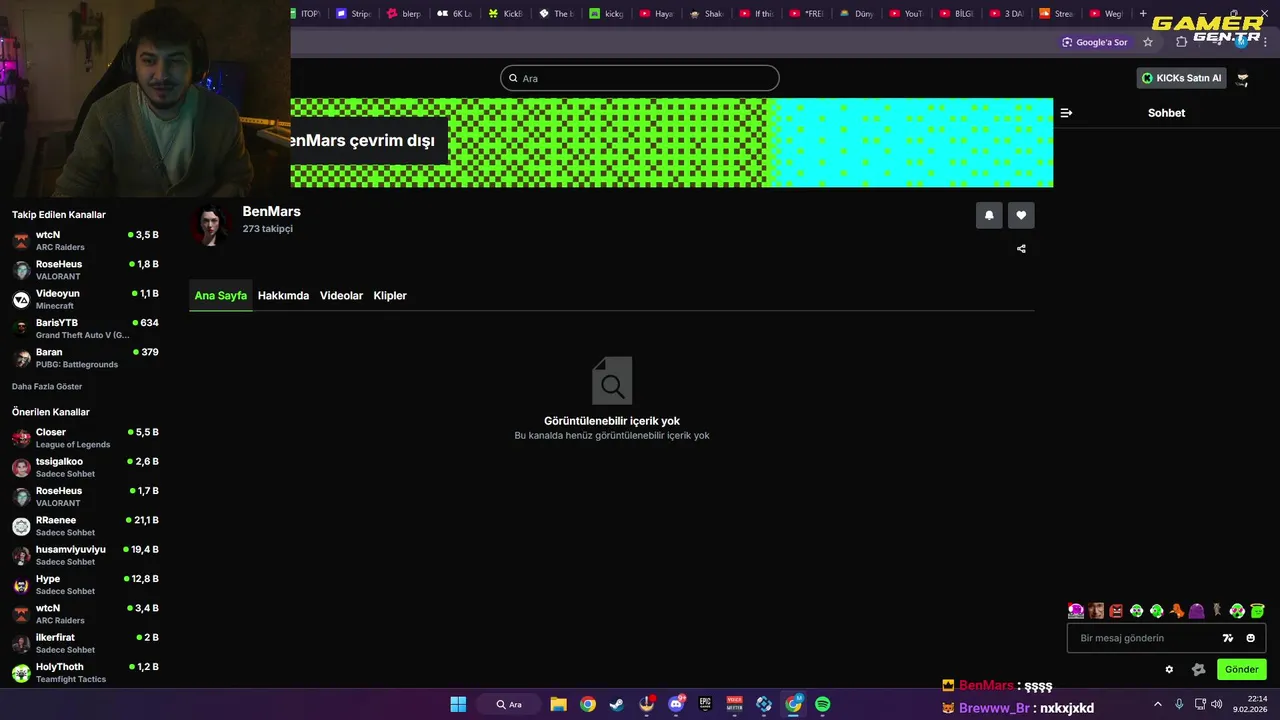Click the BenMars profile avatar

[x=210, y=226]
